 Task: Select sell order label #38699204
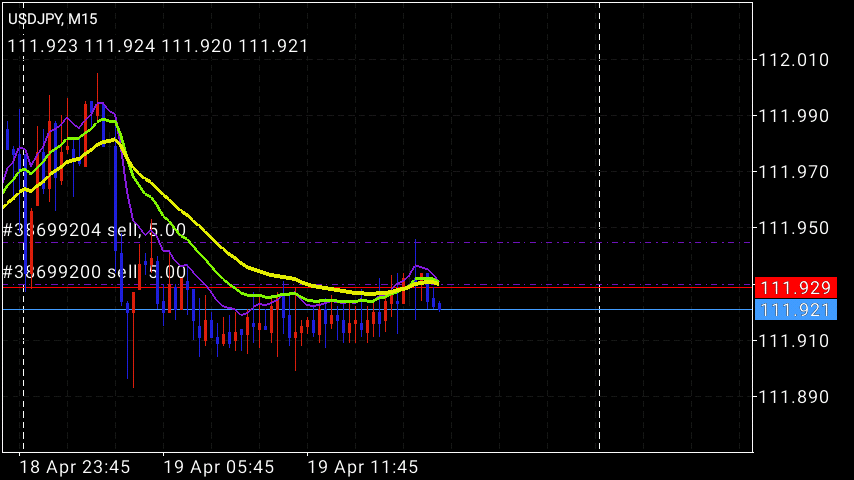94,230
